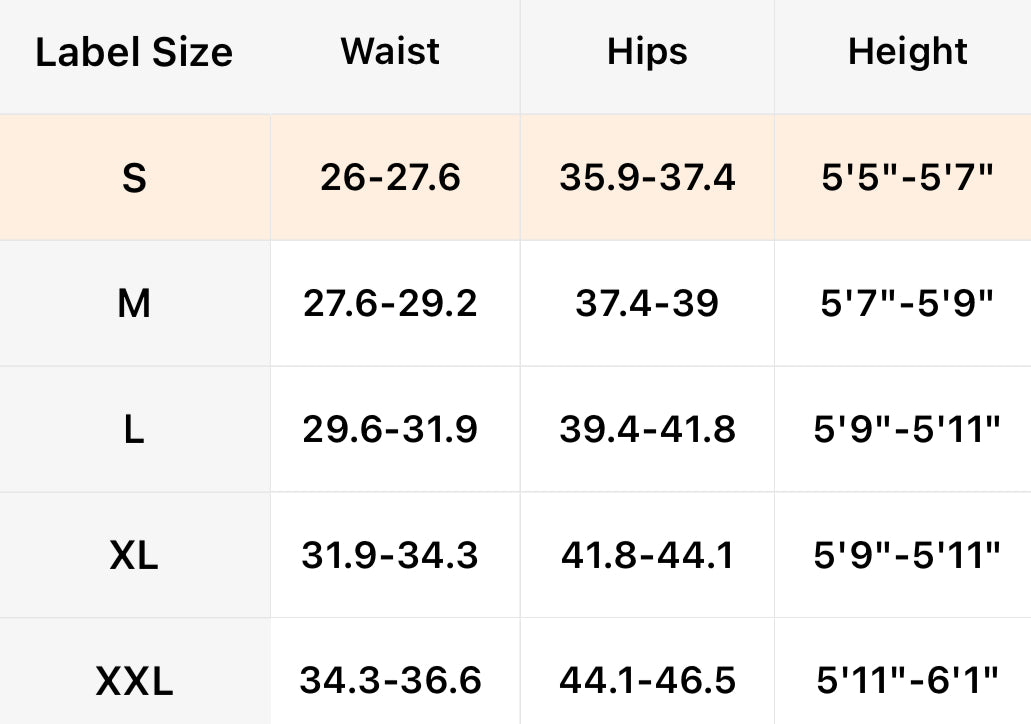Click the Label Size column header

[x=134, y=52]
